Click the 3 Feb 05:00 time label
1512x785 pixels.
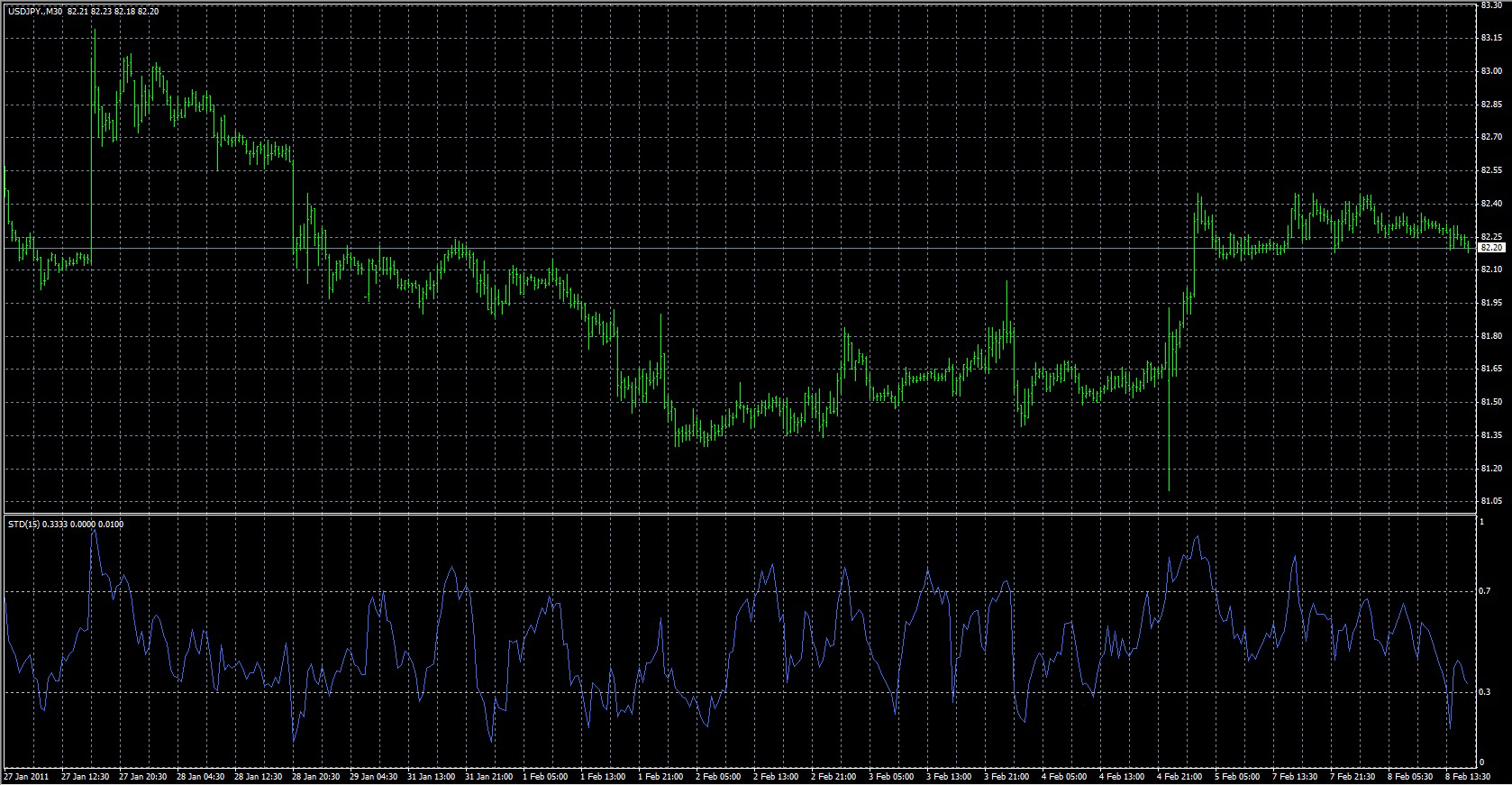893,776
